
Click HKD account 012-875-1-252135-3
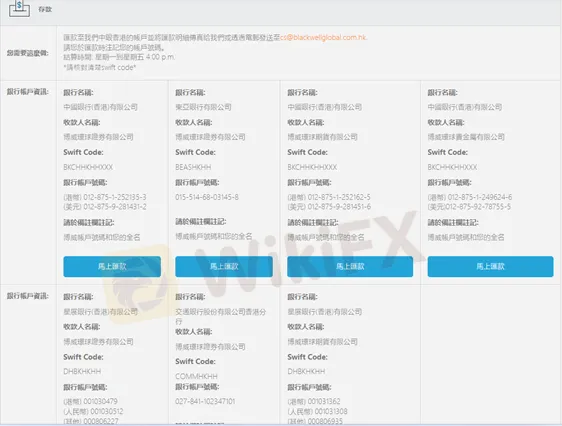pyautogui.click(x=105, y=197)
